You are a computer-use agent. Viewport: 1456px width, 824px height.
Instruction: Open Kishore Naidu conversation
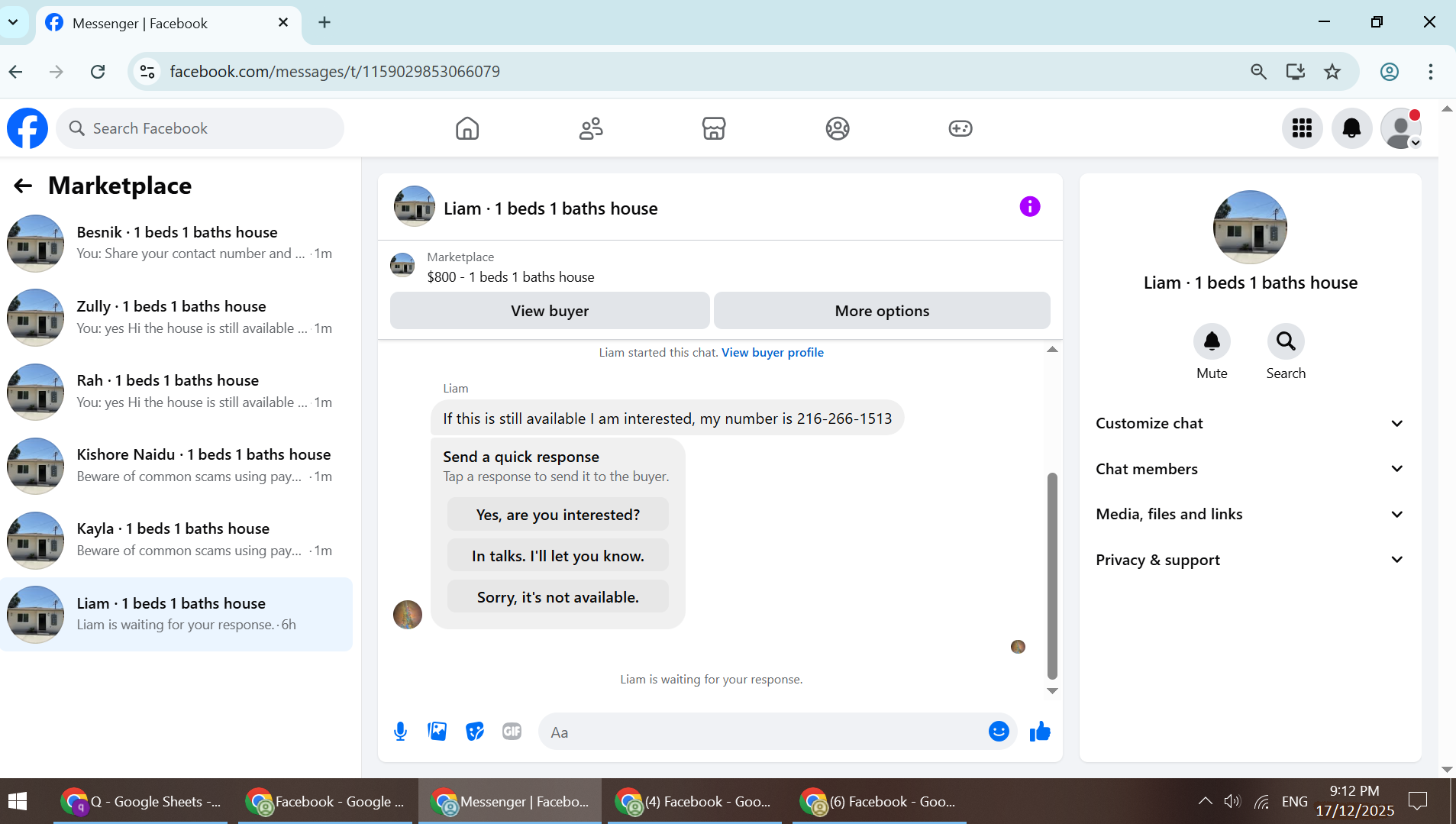click(176, 465)
